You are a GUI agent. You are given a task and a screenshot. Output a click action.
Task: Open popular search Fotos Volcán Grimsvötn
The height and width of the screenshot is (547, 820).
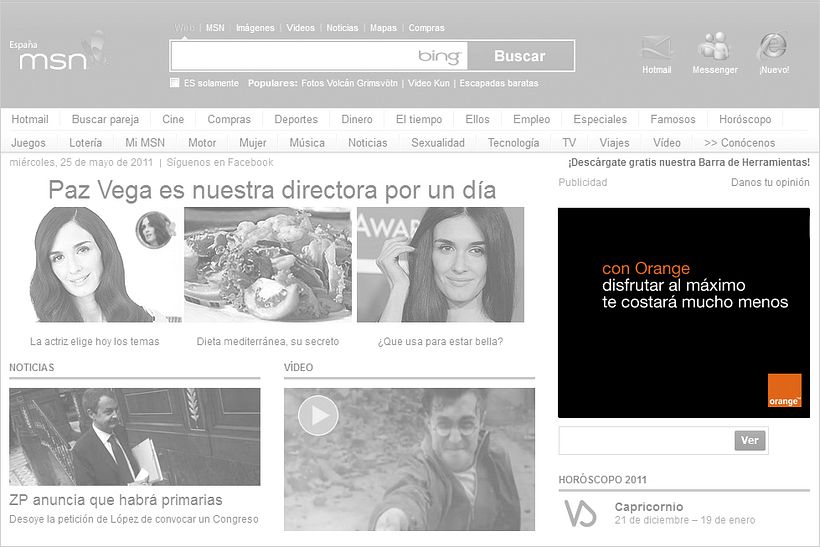(349, 83)
